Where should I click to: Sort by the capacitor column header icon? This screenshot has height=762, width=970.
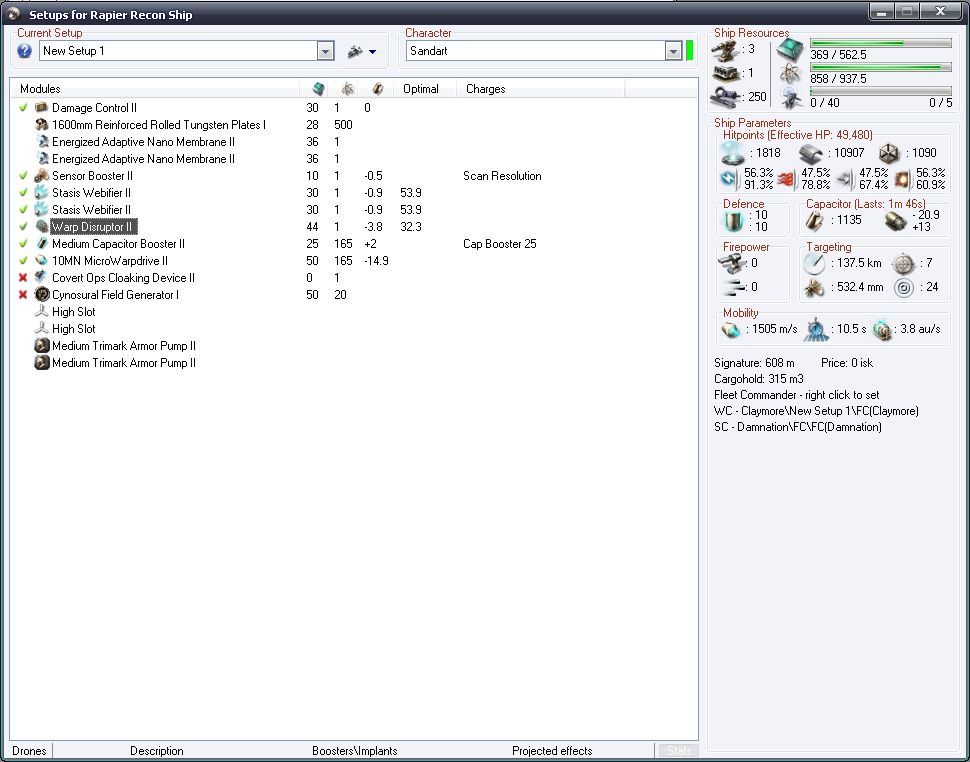[377, 89]
